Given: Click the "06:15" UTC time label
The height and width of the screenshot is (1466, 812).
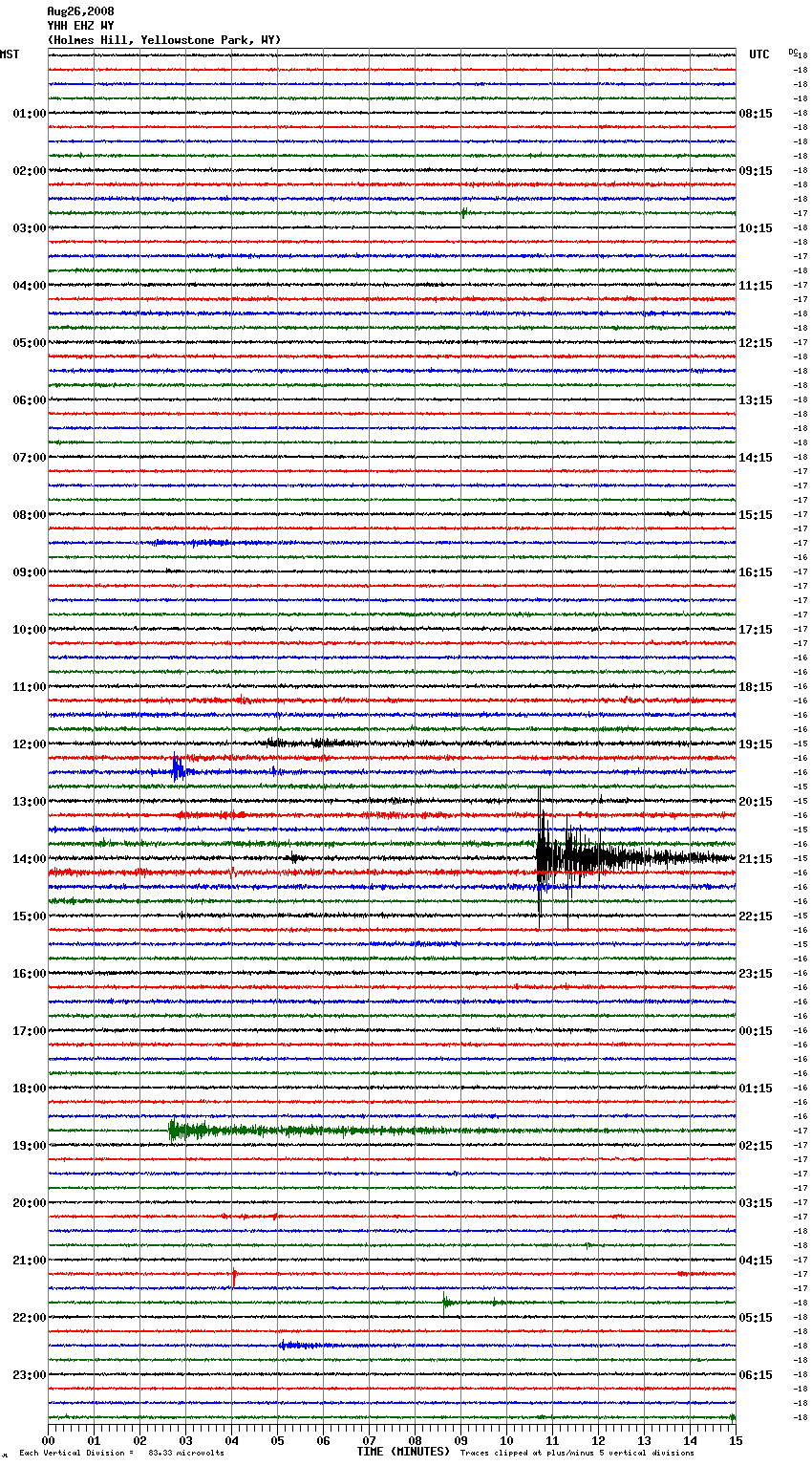Looking at the screenshot, I should pyautogui.click(x=756, y=1375).
